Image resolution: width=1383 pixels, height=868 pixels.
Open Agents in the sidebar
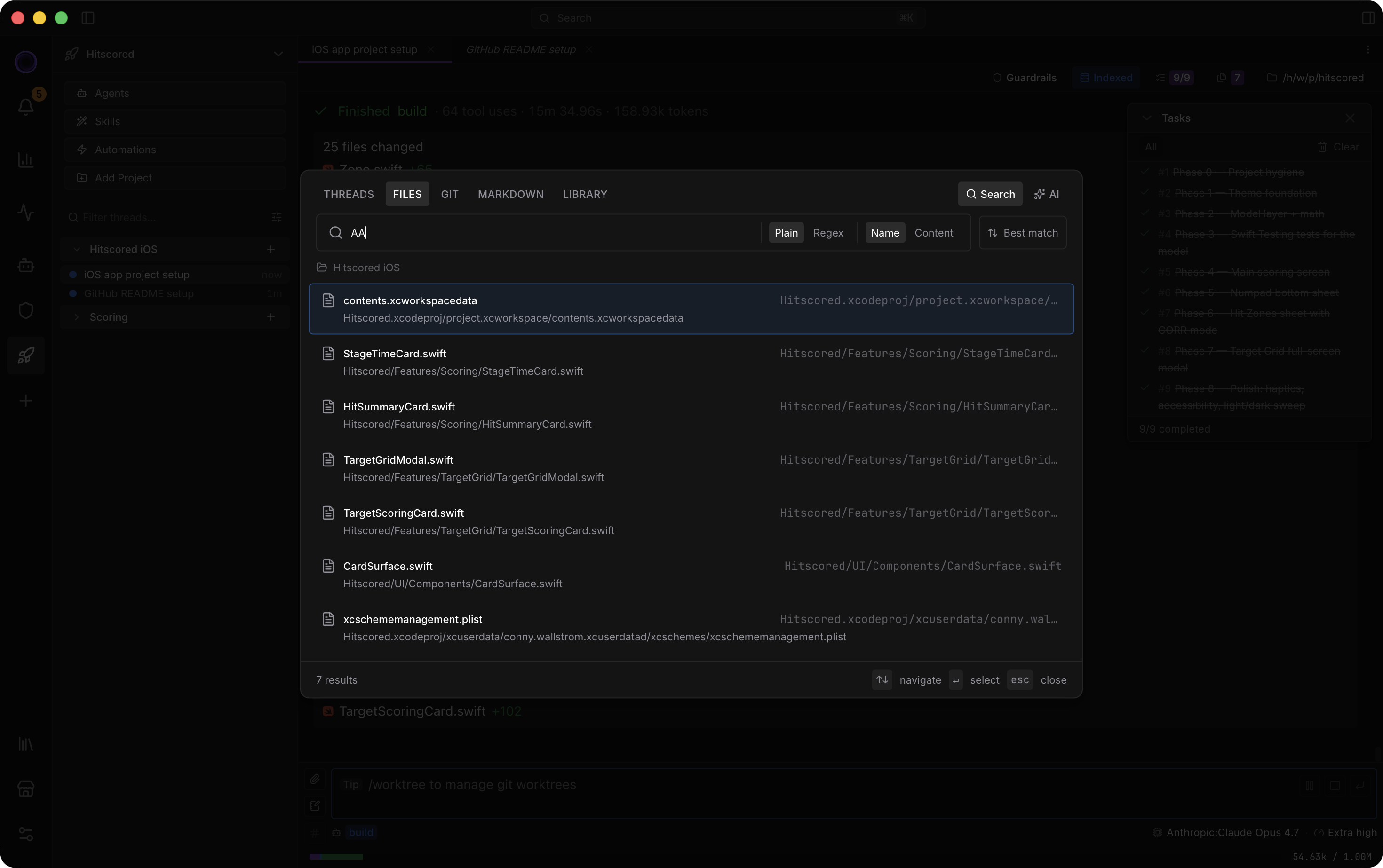[x=175, y=93]
